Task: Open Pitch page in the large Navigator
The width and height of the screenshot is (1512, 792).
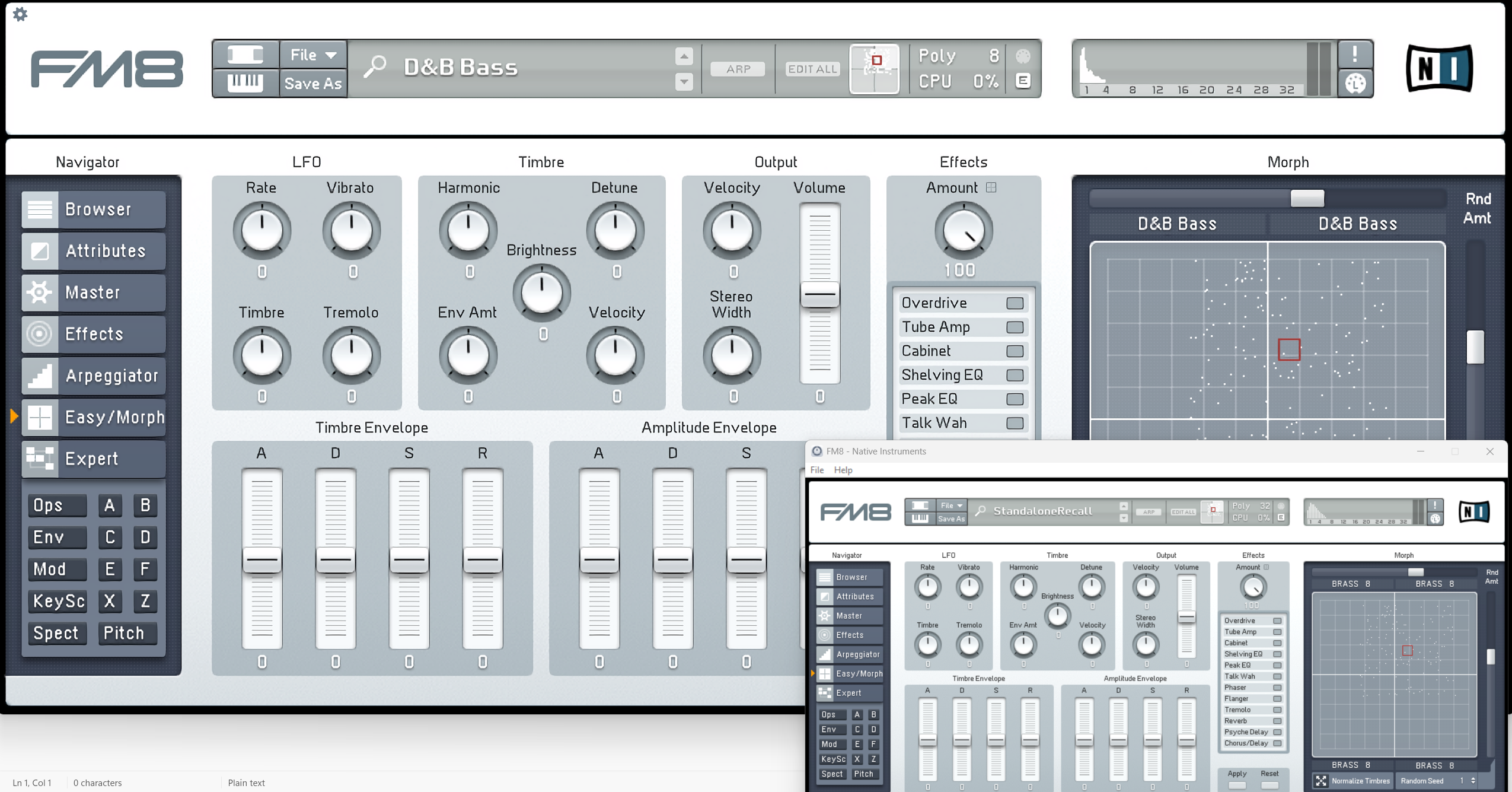Action: coord(127,634)
